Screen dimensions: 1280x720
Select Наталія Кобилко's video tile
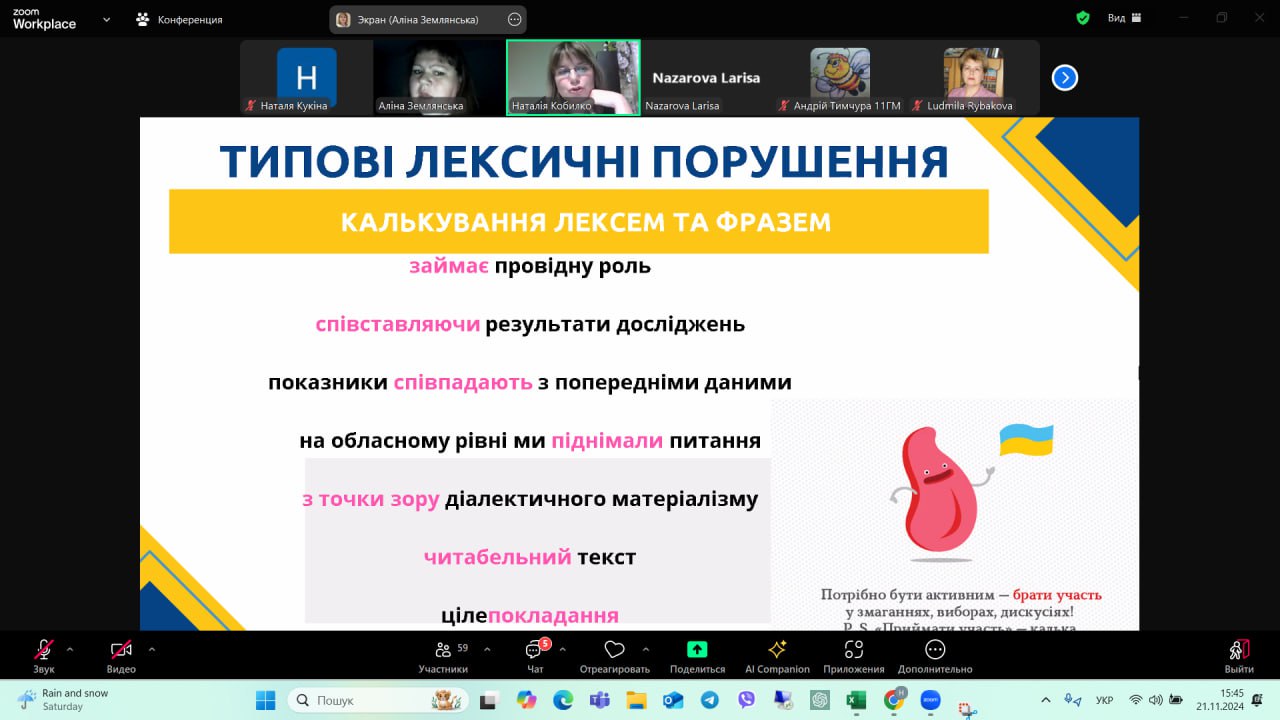pos(573,77)
